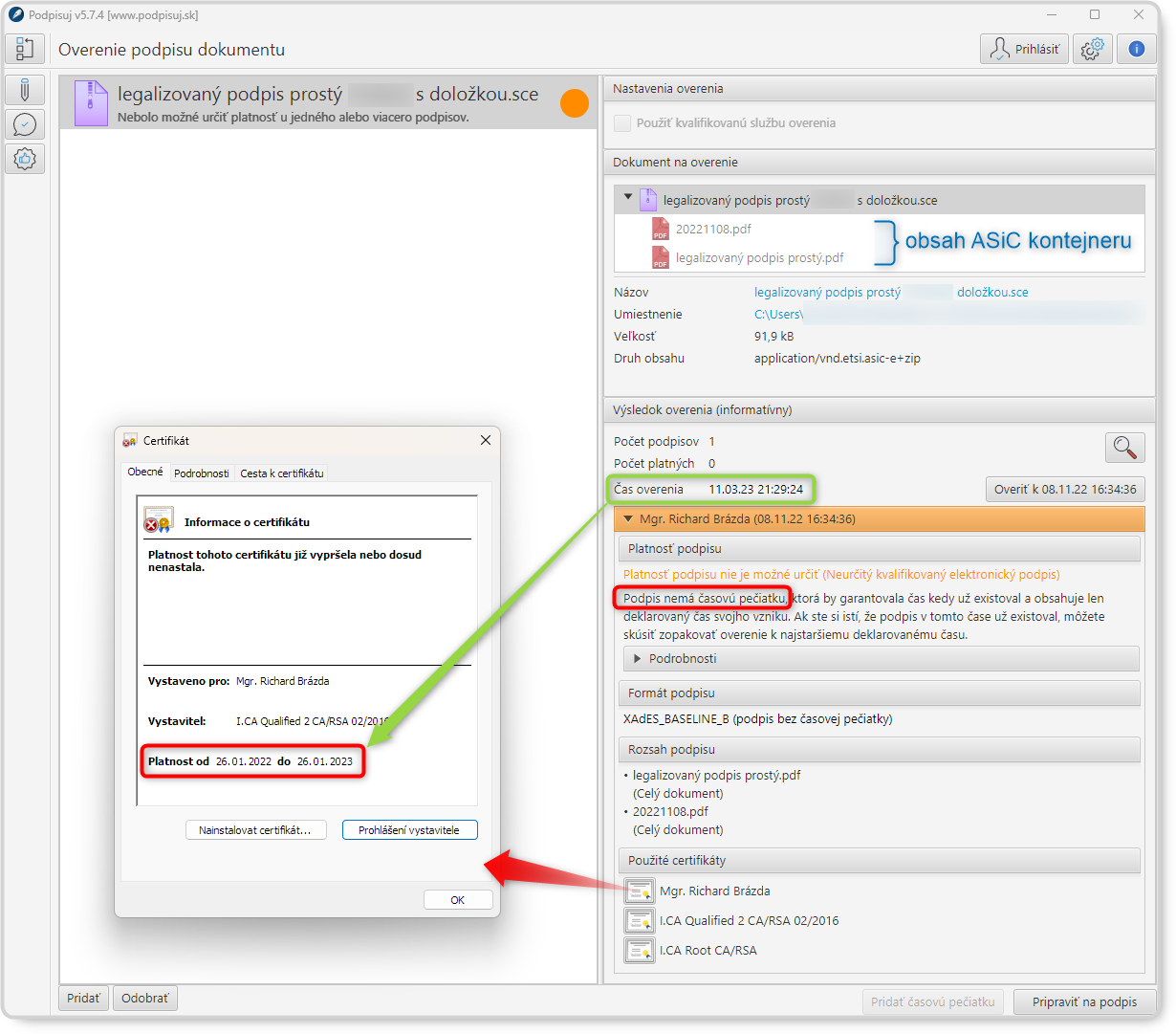
Task: Open the settings gear in left sidebar
Action: click(x=25, y=159)
